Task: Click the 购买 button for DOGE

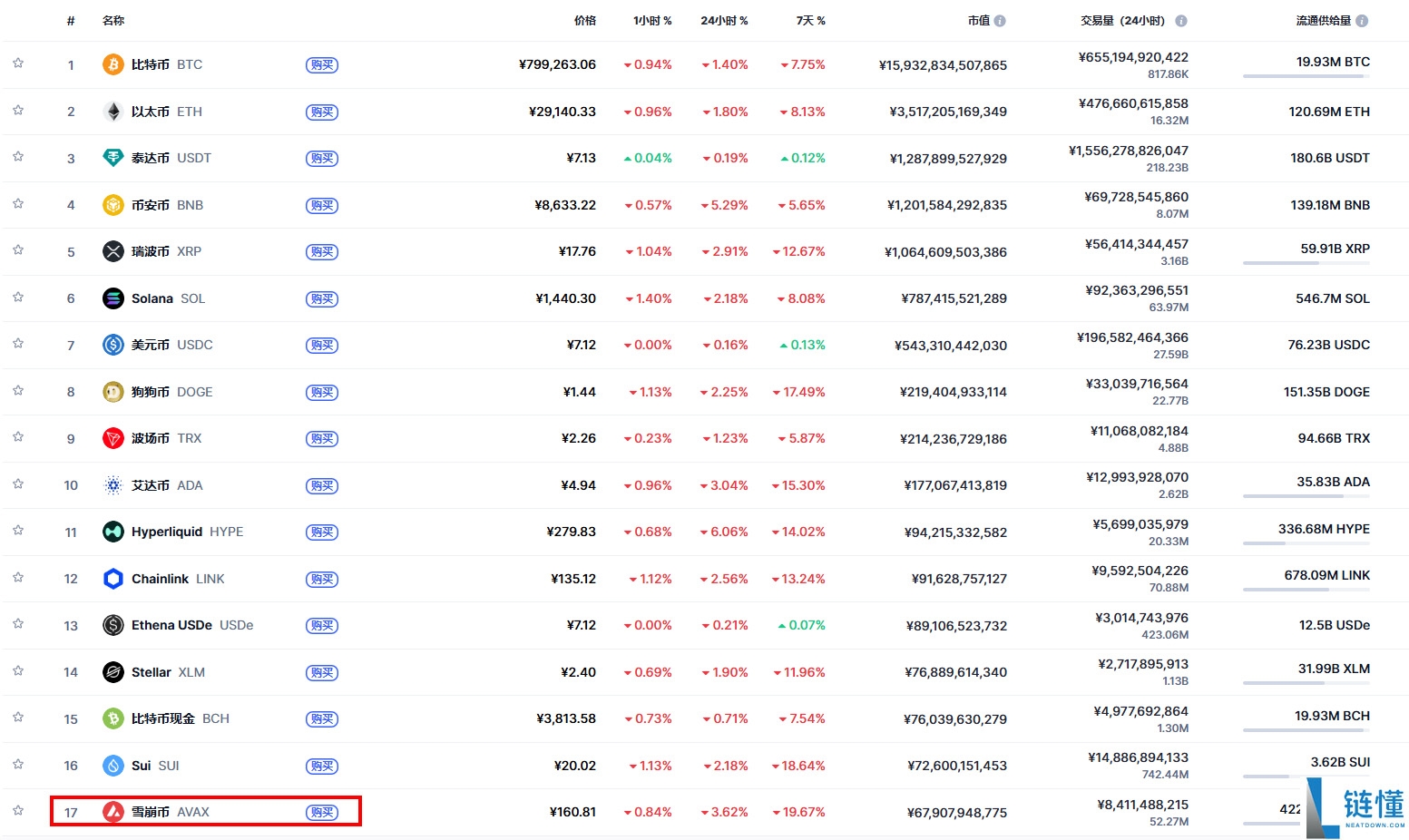Action: (322, 393)
